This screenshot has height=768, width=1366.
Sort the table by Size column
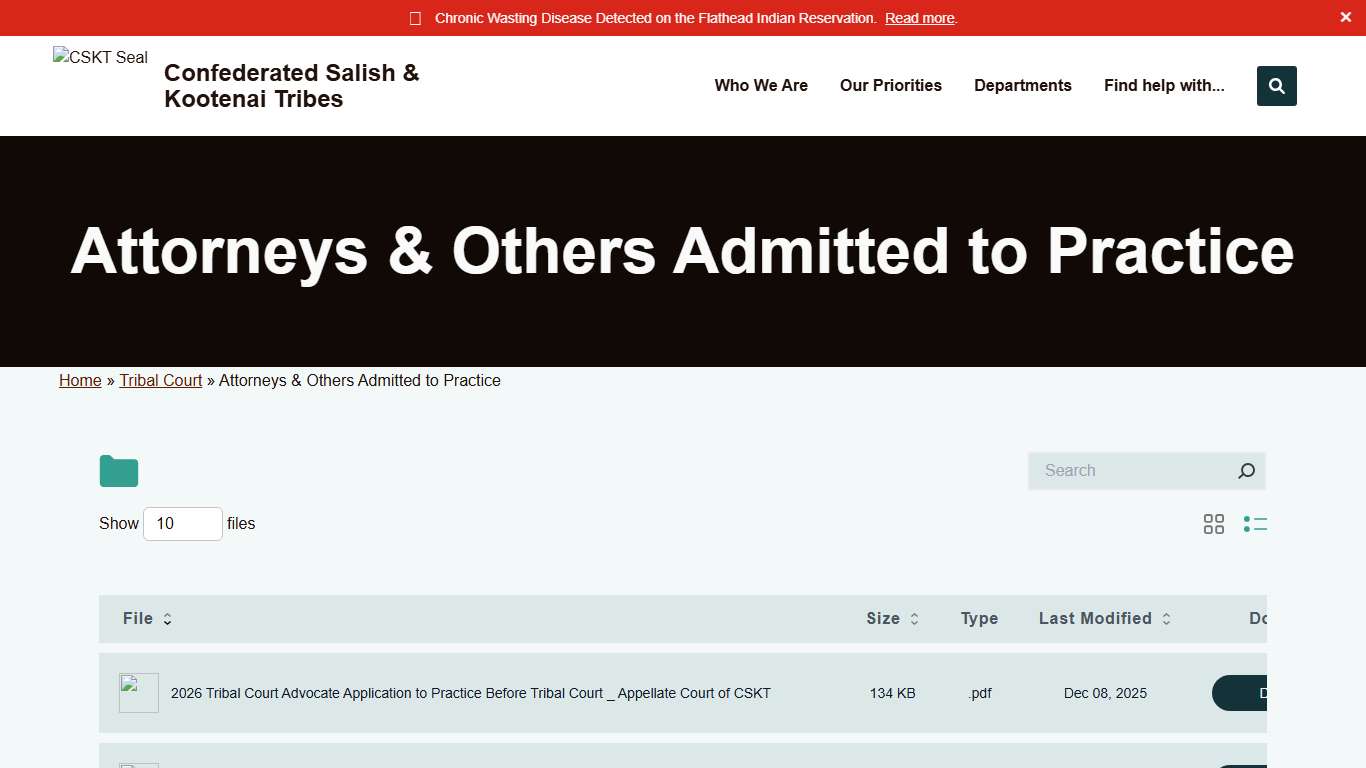tap(913, 619)
